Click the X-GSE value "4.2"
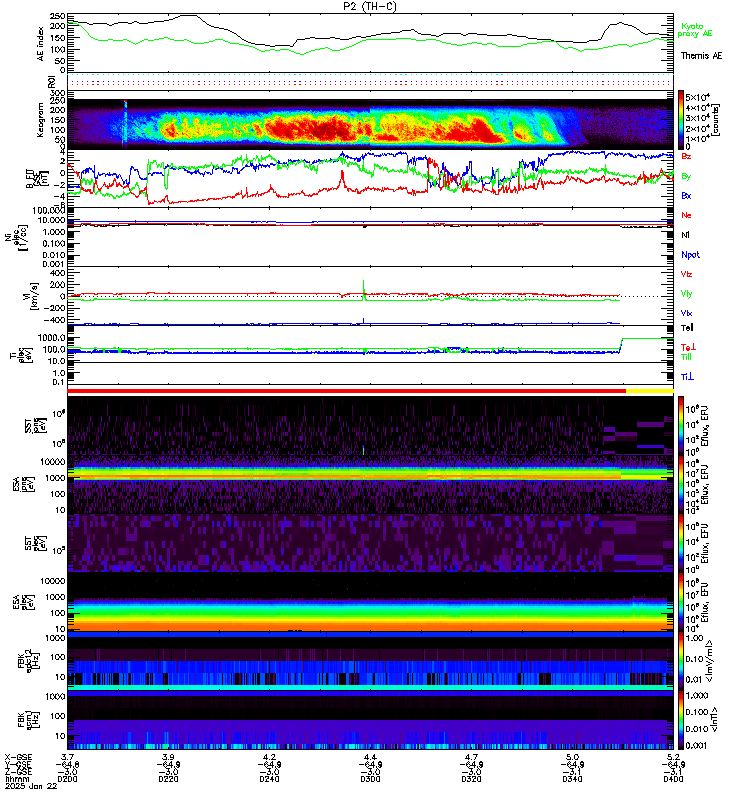The width and height of the screenshot is (750, 800). click(269, 757)
